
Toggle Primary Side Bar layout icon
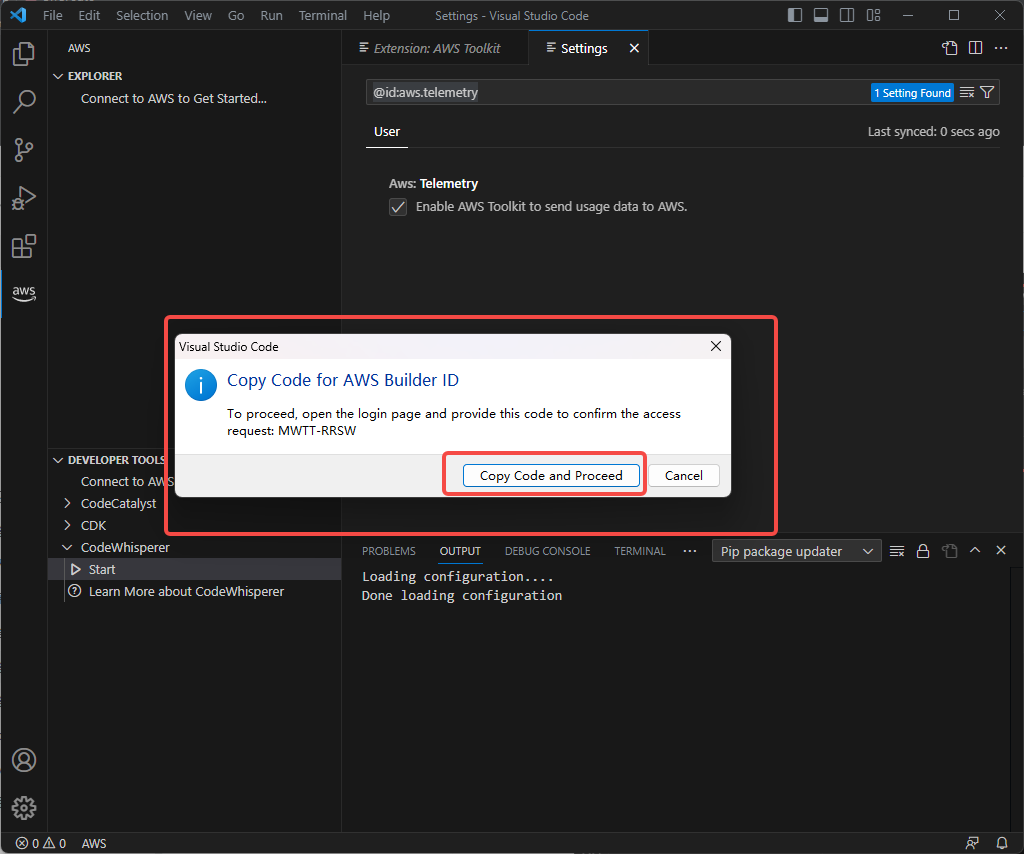tap(795, 15)
